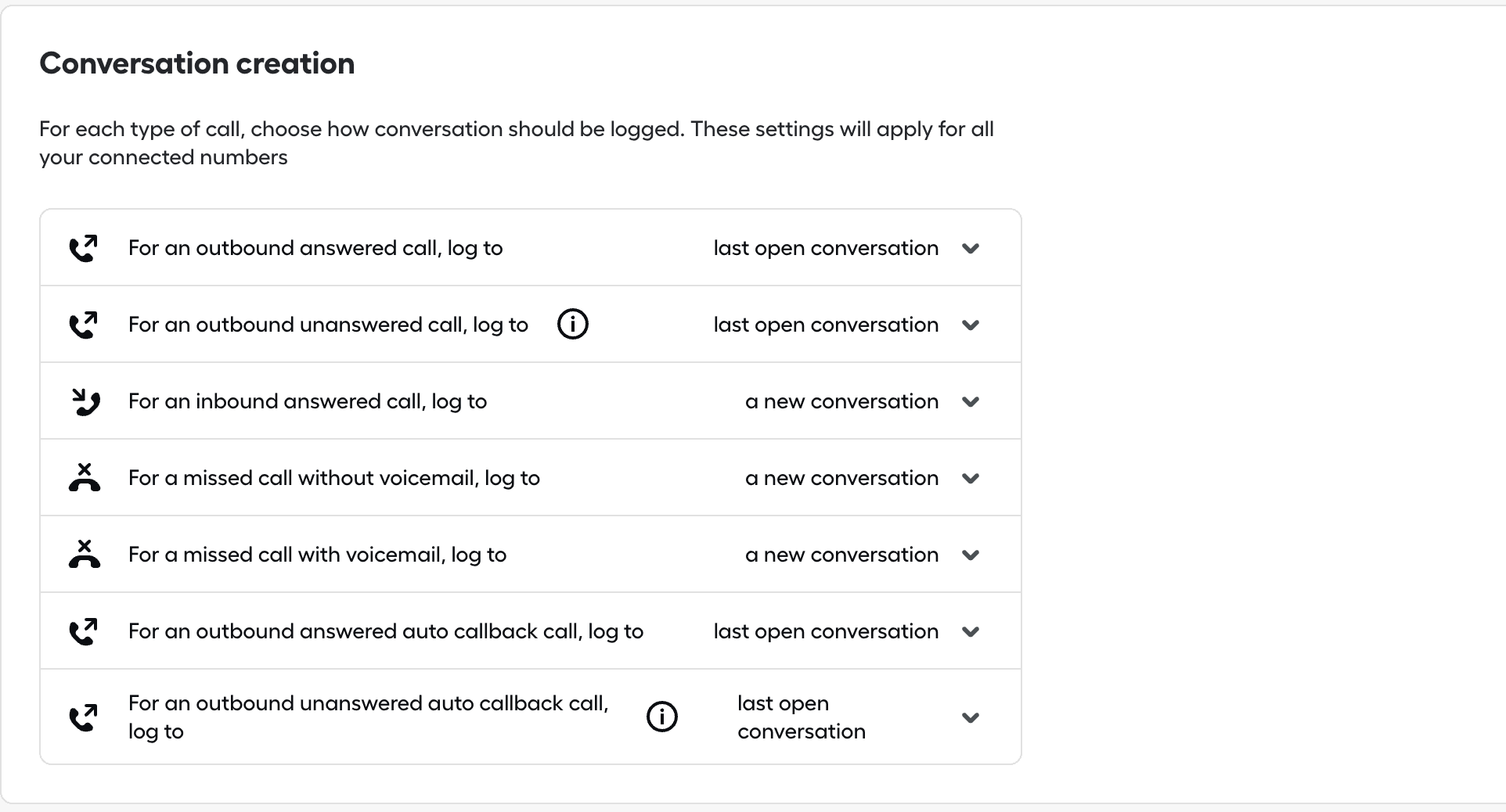1506x812 pixels.
Task: Click the inbound answered call phone icon
Action: click(85, 401)
